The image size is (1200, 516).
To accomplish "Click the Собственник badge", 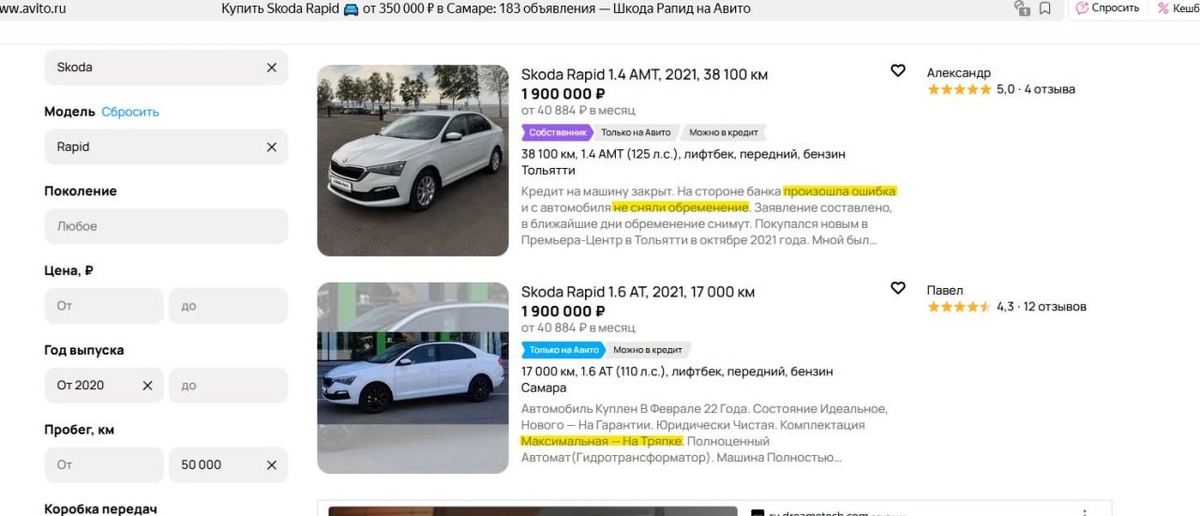I will tap(557, 132).
